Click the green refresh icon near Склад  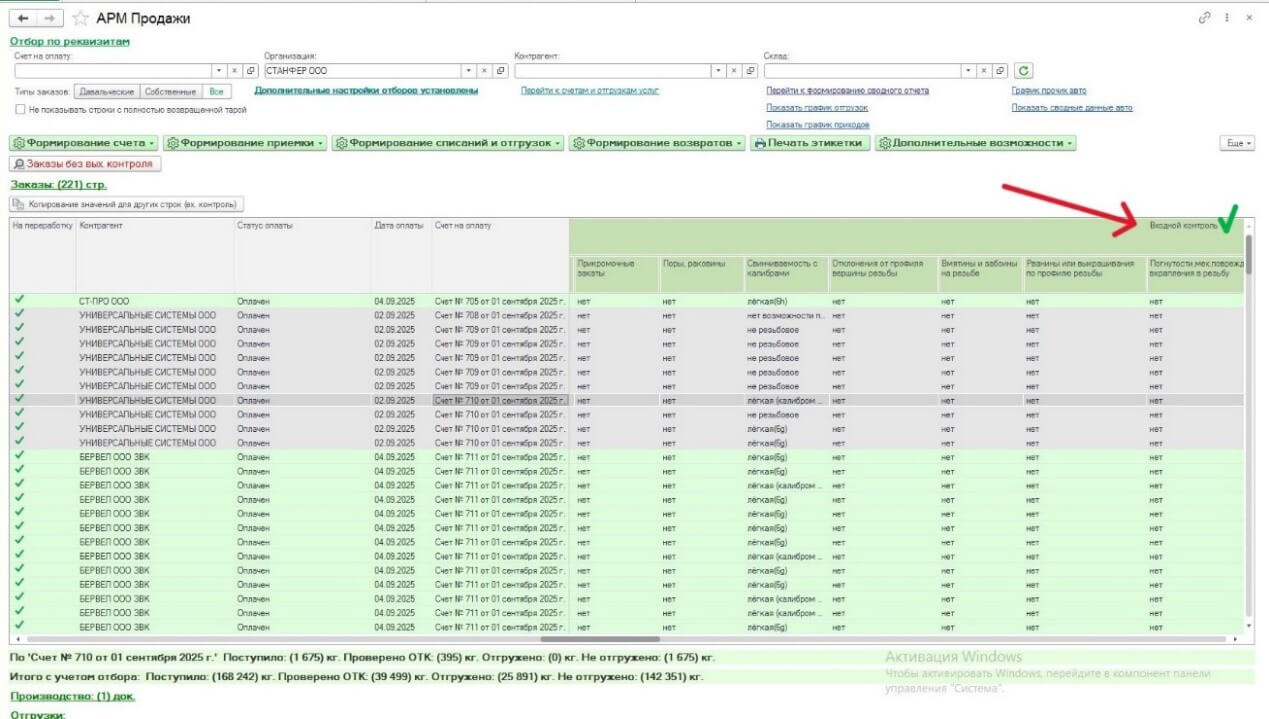tap(1023, 71)
